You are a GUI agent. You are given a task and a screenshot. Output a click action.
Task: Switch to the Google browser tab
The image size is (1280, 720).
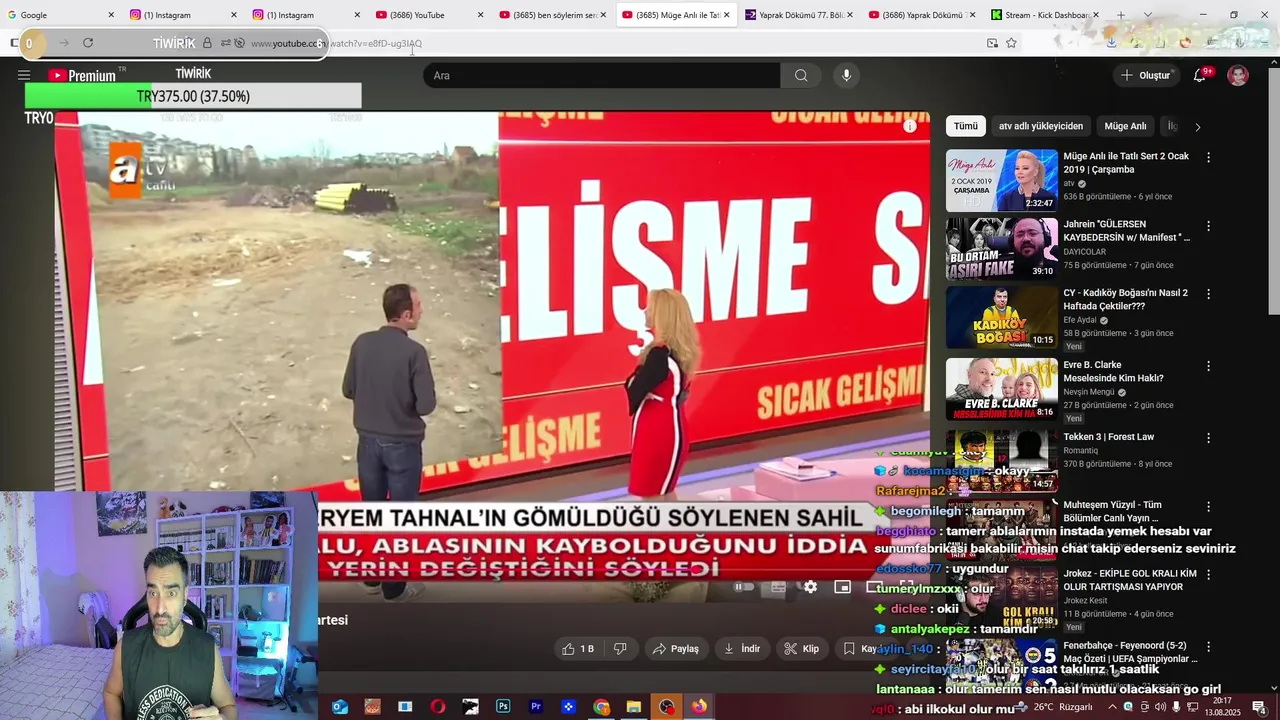(x=60, y=15)
